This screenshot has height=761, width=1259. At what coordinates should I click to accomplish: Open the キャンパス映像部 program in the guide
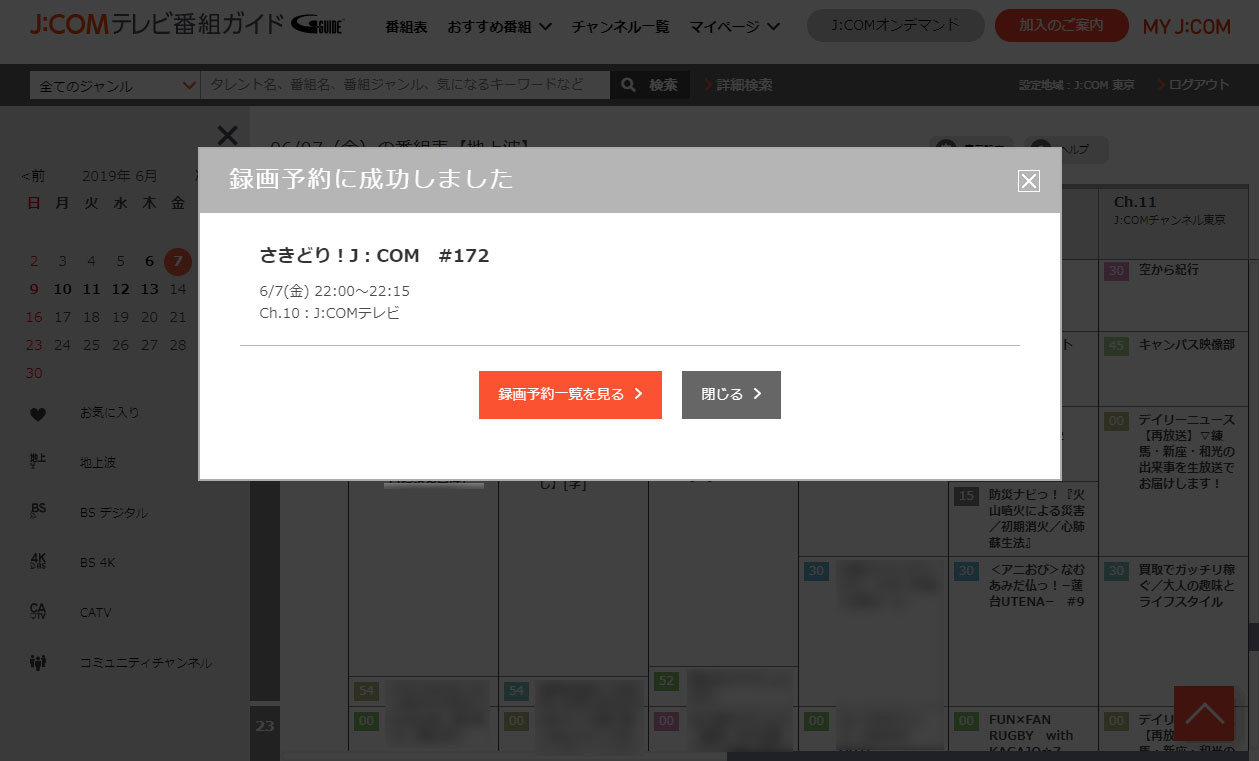[x=1187, y=344]
